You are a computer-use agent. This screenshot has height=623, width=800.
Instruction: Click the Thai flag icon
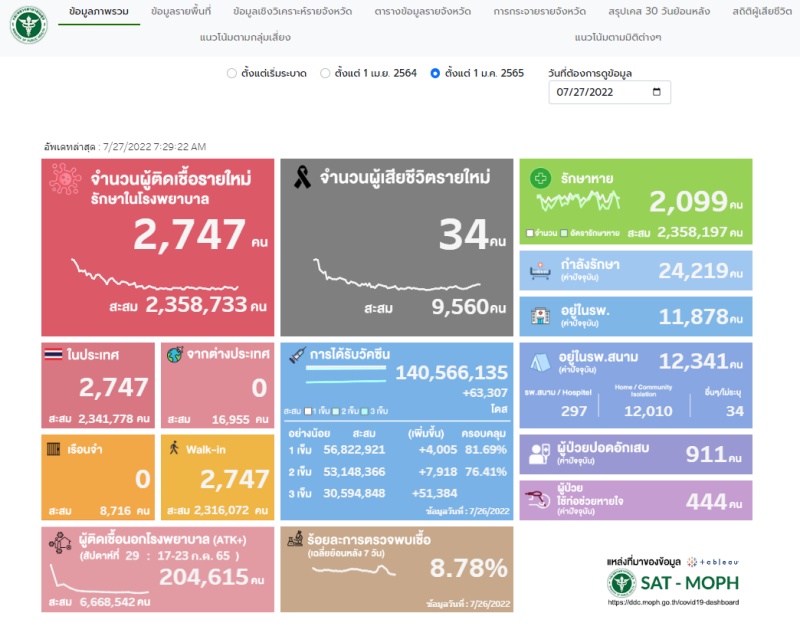point(53,354)
